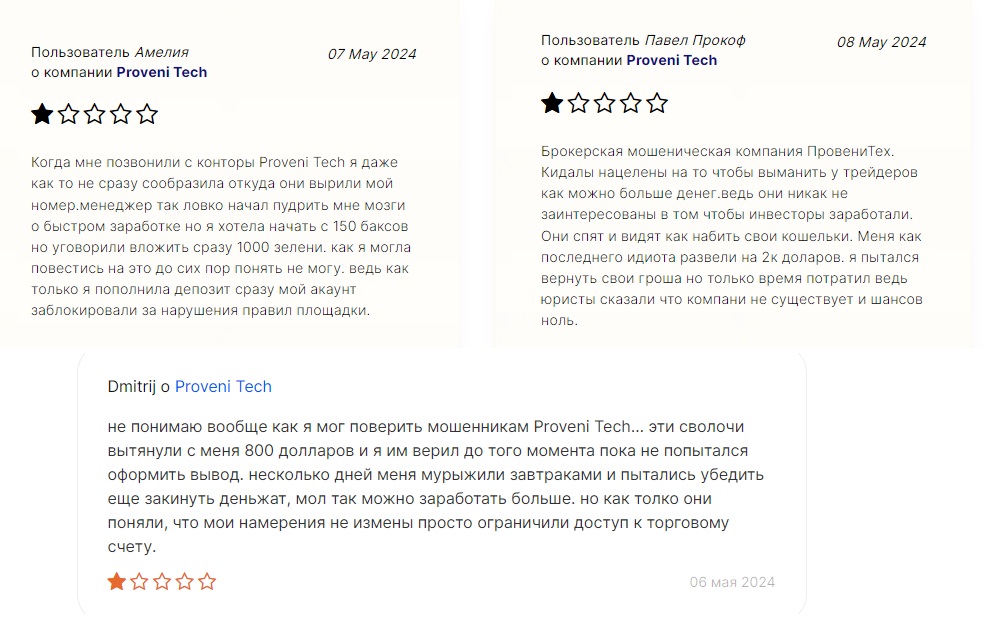Click the last orange star in Dmitrij's rating
The height and width of the screenshot is (633, 991).
click(207, 581)
